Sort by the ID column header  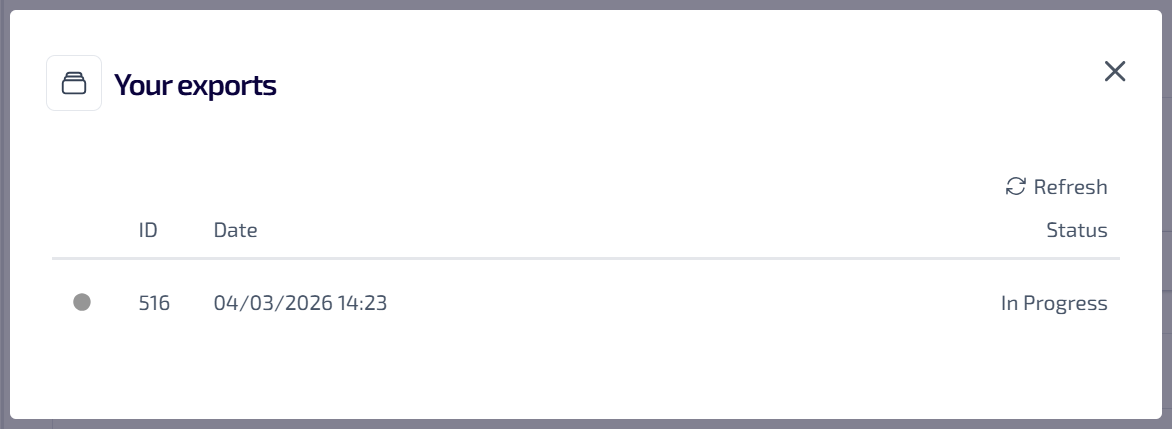(x=148, y=231)
